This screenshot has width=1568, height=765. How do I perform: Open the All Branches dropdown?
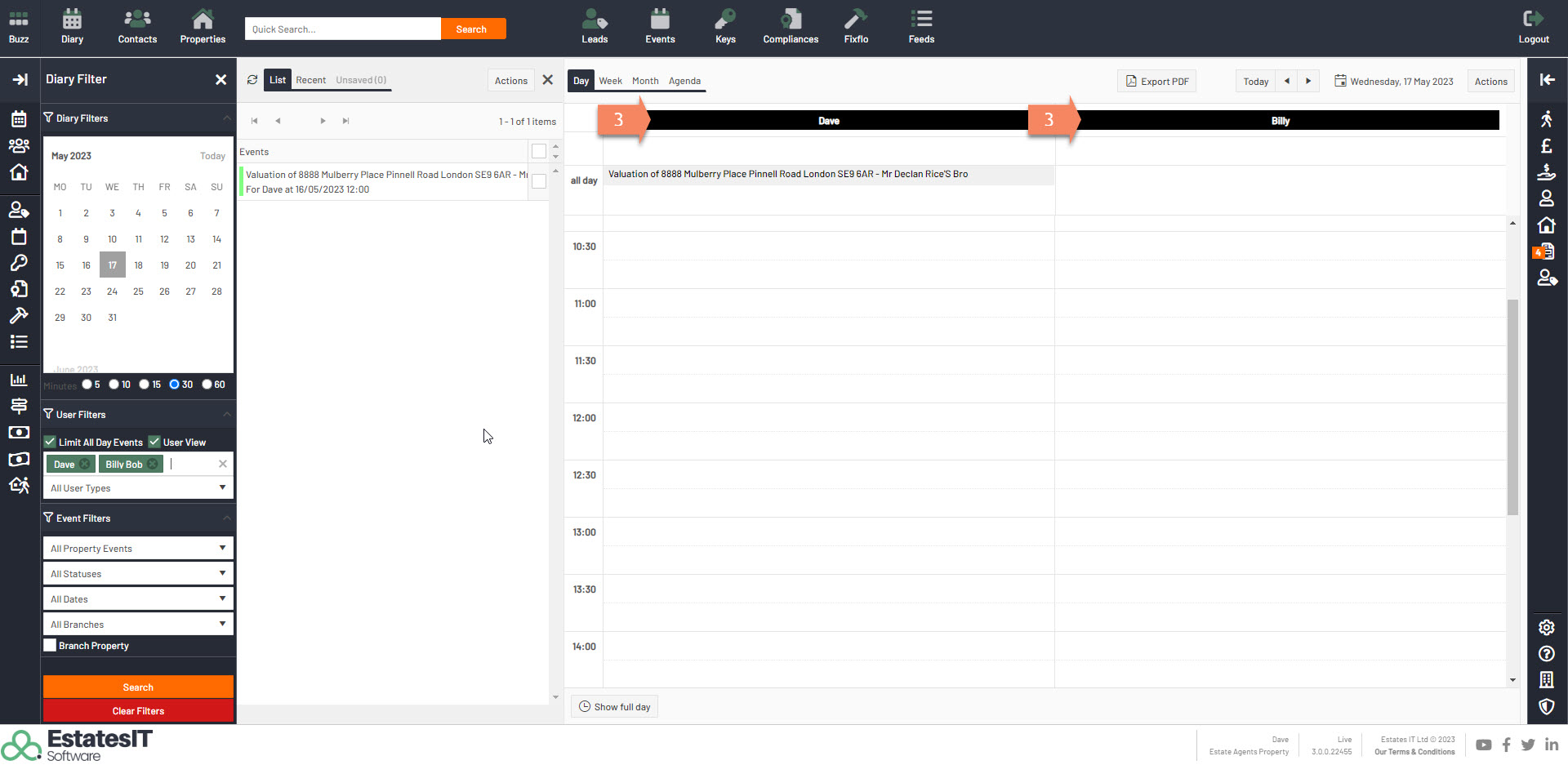(x=137, y=625)
